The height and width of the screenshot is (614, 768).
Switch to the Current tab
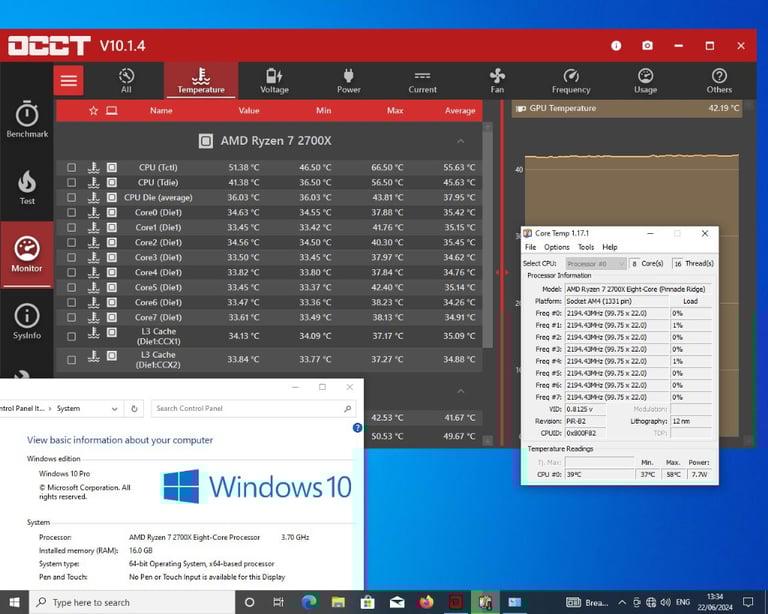click(422, 80)
